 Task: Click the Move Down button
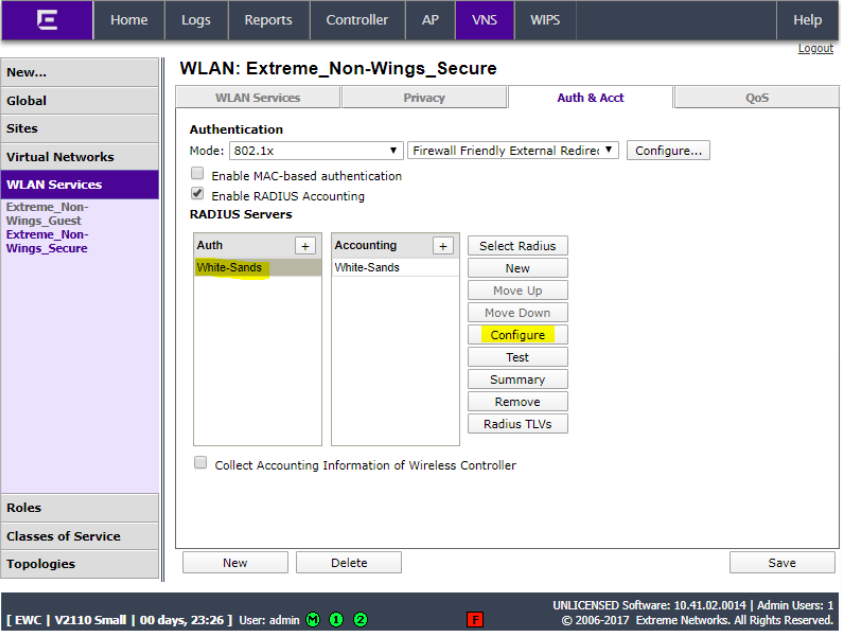518,313
